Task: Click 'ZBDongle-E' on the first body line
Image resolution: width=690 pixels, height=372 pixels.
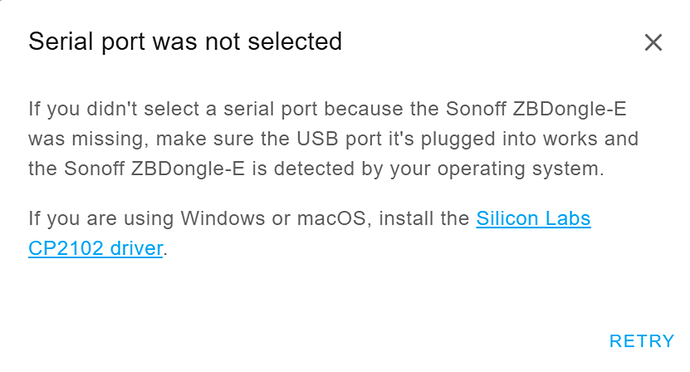Action: click(x=569, y=109)
